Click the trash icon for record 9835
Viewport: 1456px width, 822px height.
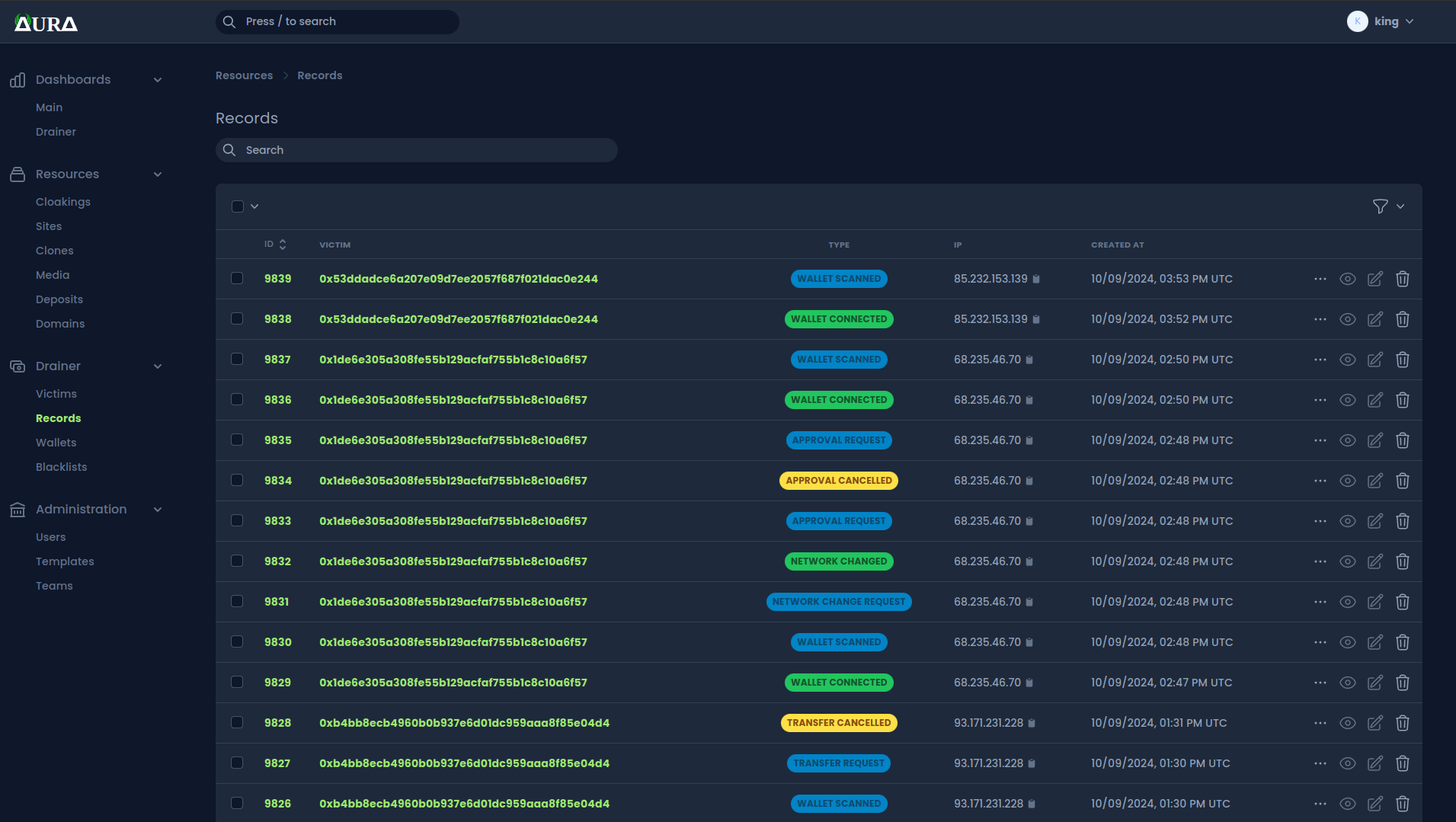(x=1402, y=440)
